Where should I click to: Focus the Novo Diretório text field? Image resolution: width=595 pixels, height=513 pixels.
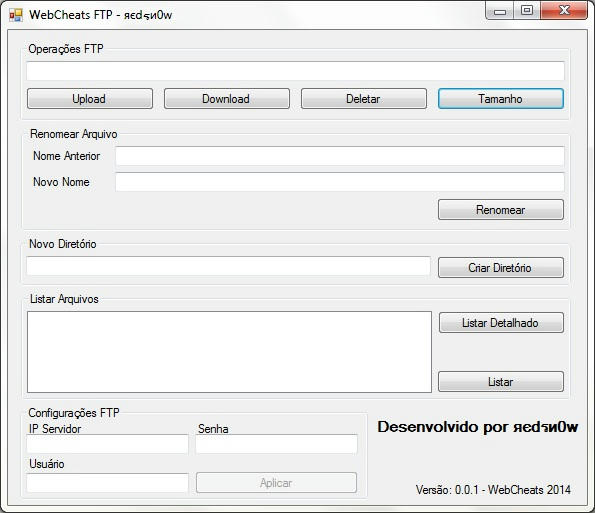[x=228, y=266]
